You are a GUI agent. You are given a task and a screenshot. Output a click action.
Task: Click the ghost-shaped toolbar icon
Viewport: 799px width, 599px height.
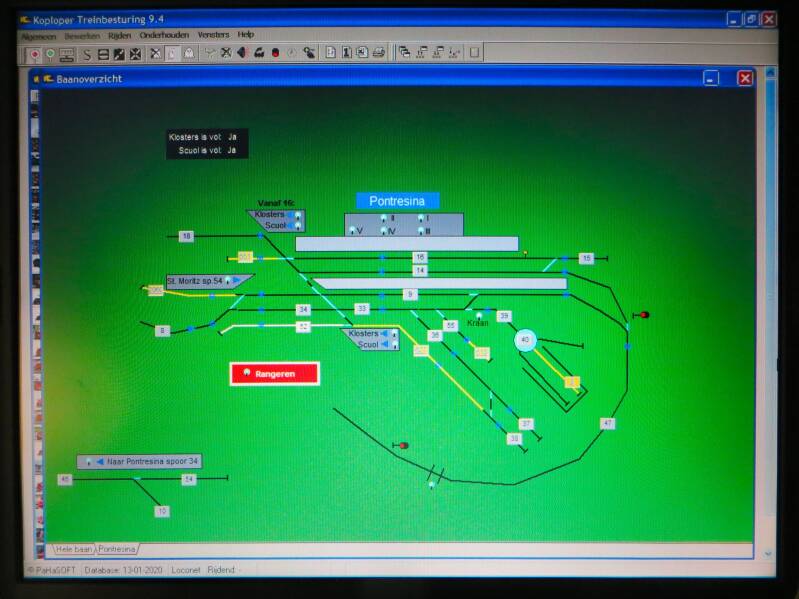(189, 53)
